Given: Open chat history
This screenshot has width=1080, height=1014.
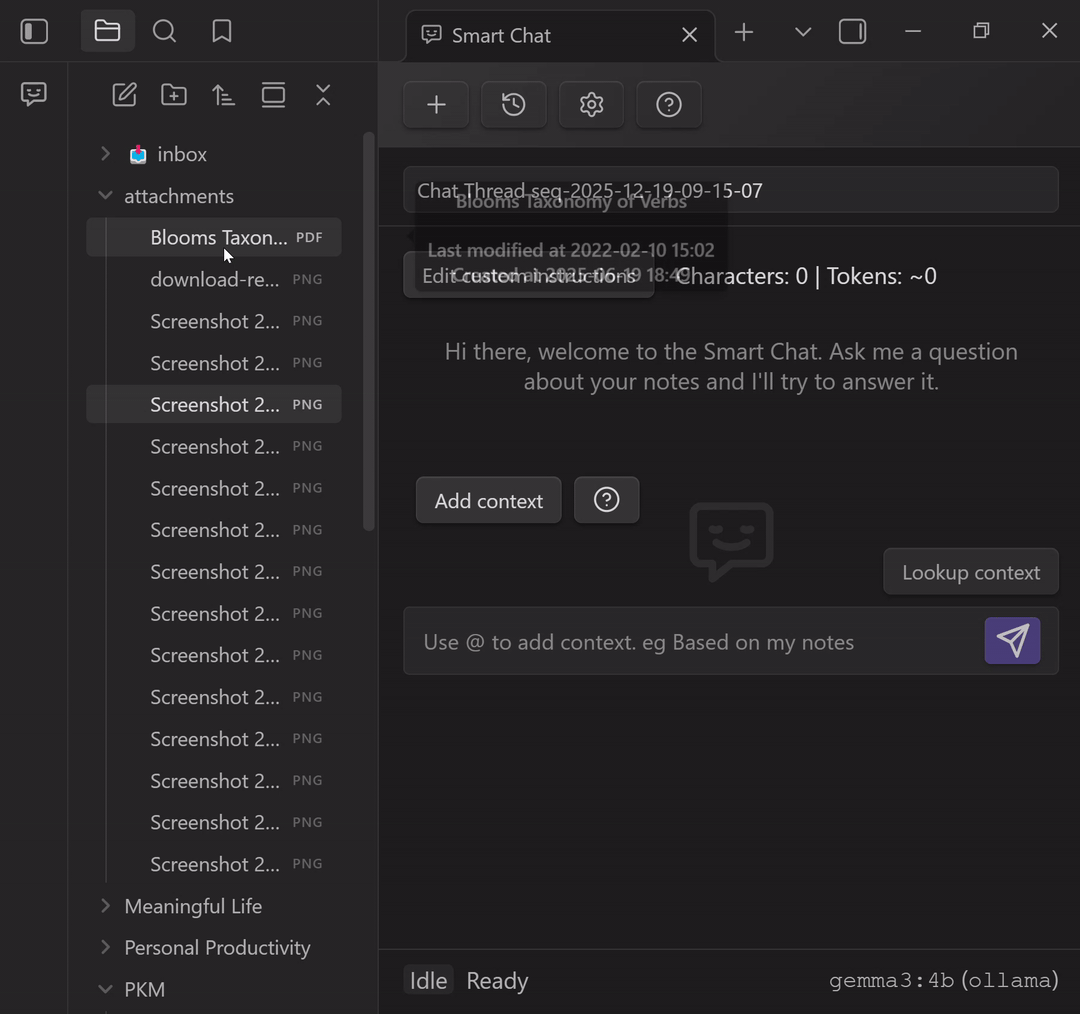Looking at the screenshot, I should click(x=514, y=104).
